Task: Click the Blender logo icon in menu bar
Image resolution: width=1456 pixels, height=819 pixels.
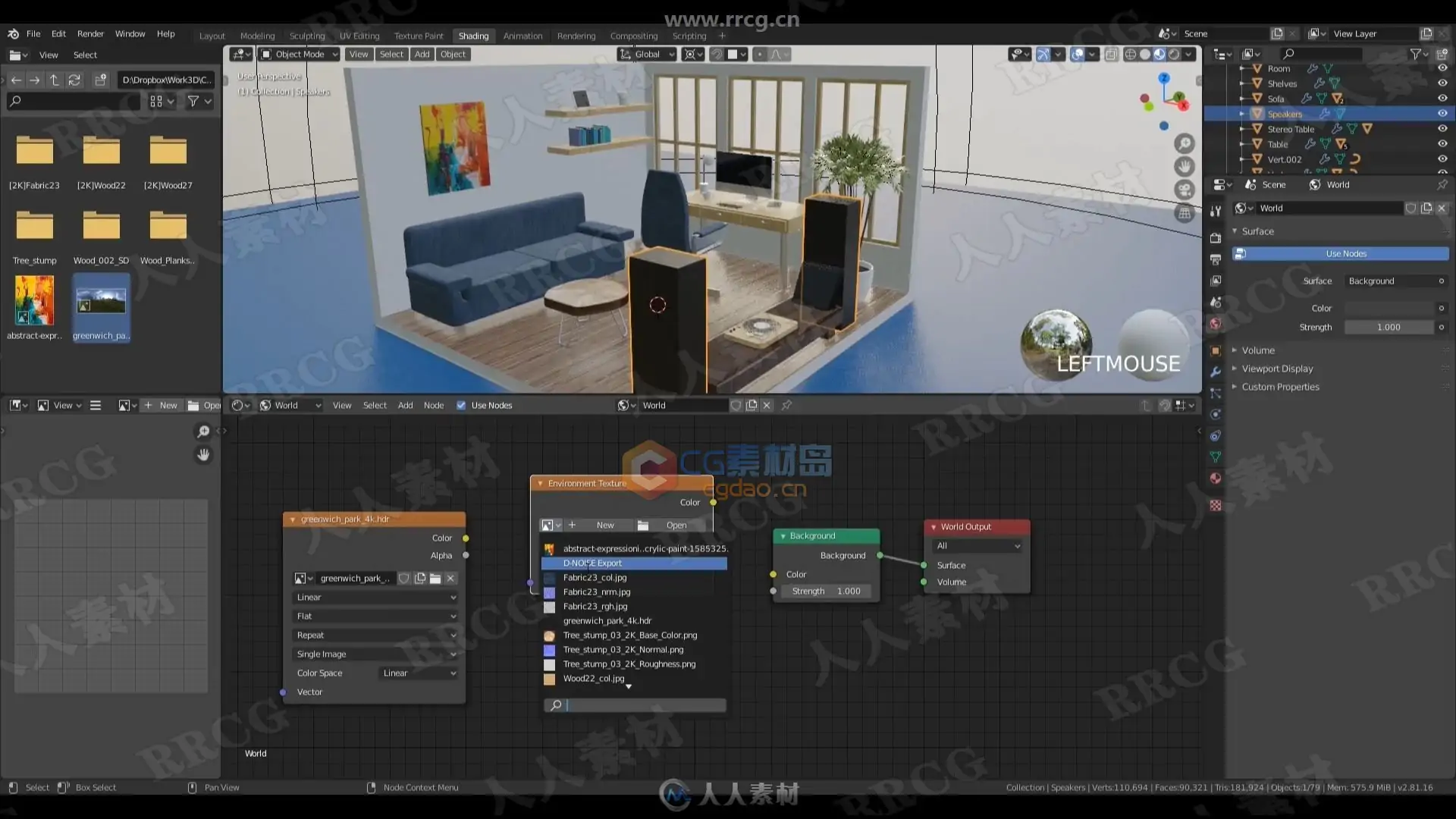Action: click(13, 34)
